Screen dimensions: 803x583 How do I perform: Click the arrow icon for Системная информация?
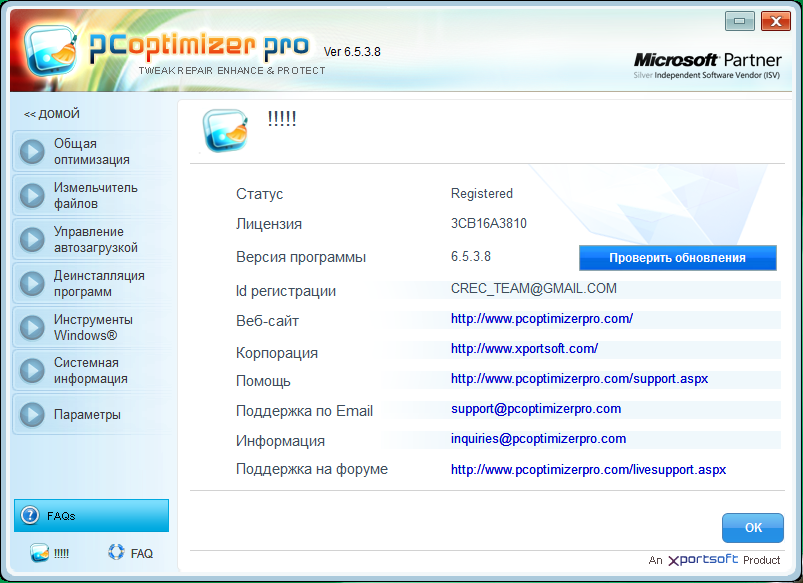(33, 371)
